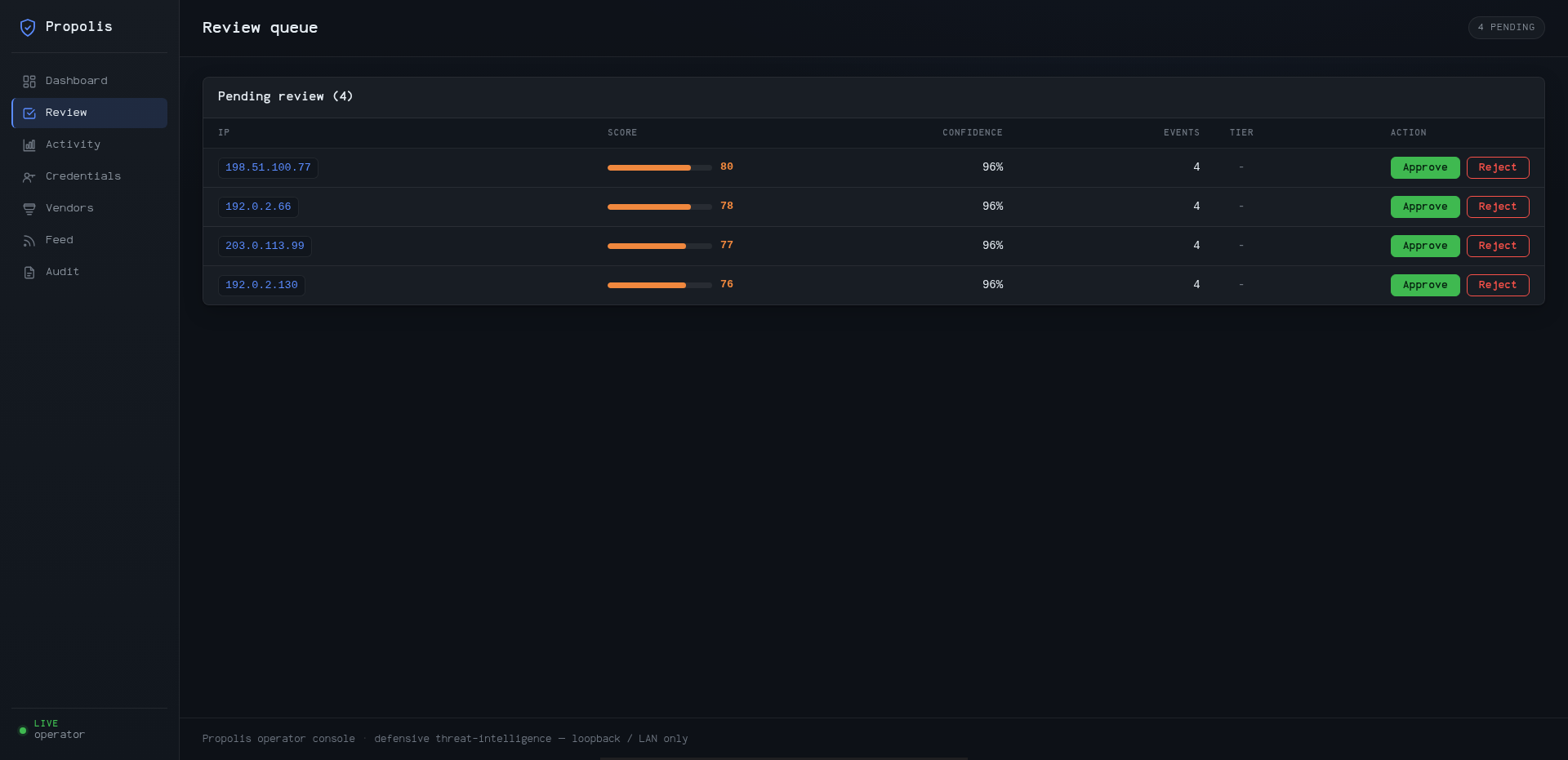Screen dimensions: 1568x760
Task: Click the score bar for score 77
Action: pos(660,246)
